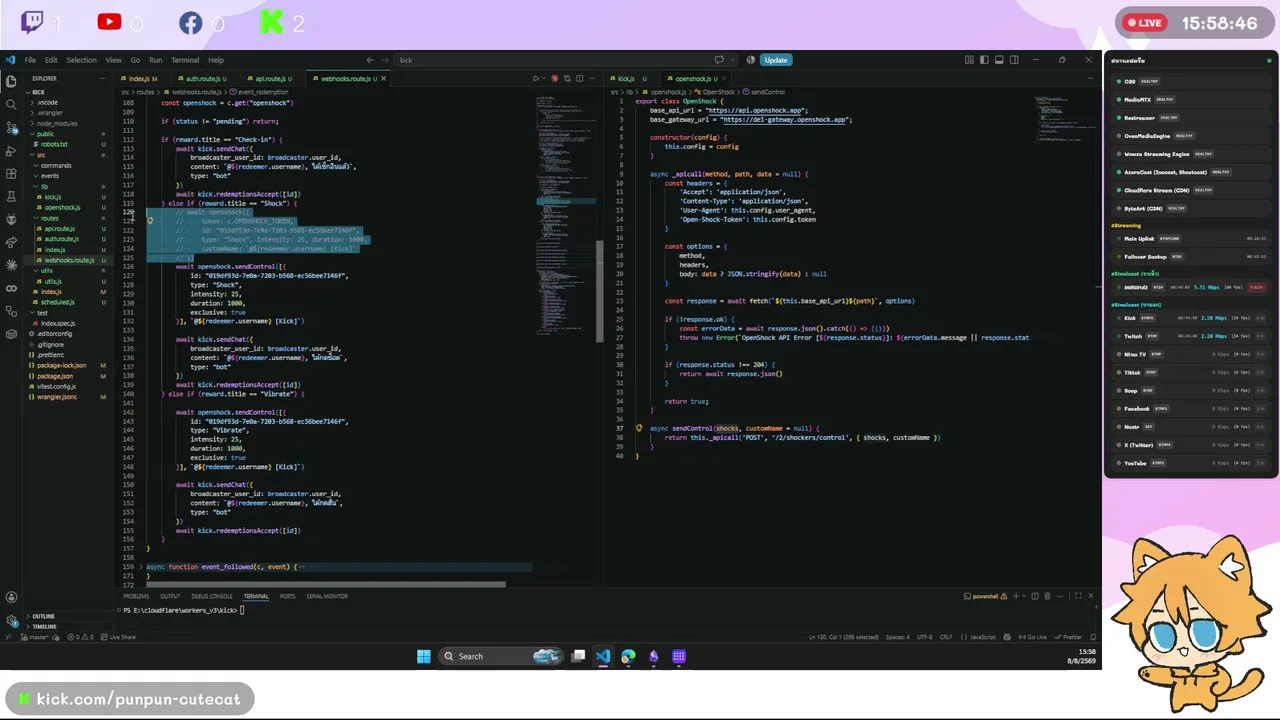Click the go forward arrow in title bar
The width and height of the screenshot is (1280, 720).
pos(385,60)
